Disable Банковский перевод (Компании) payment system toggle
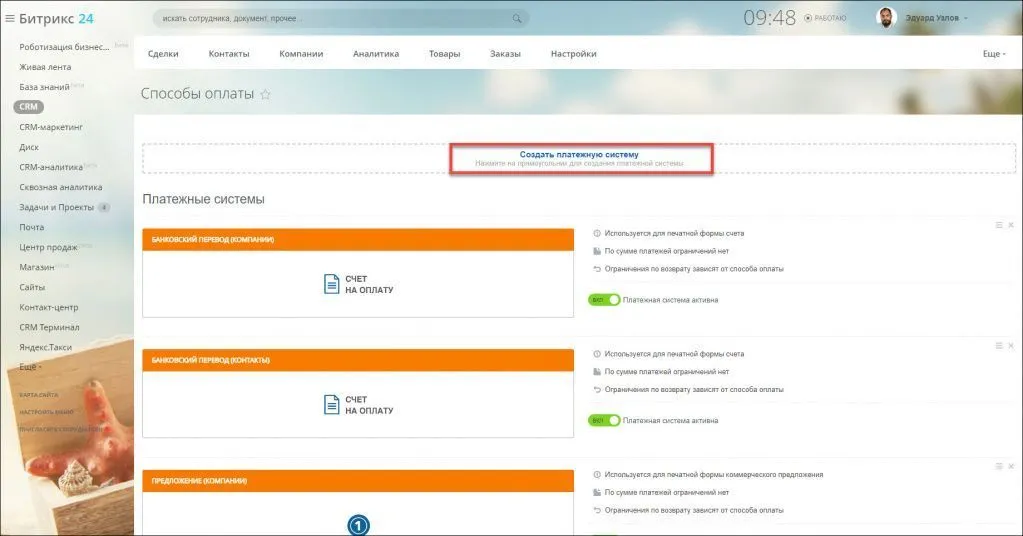Image resolution: width=1023 pixels, height=536 pixels. click(604, 299)
